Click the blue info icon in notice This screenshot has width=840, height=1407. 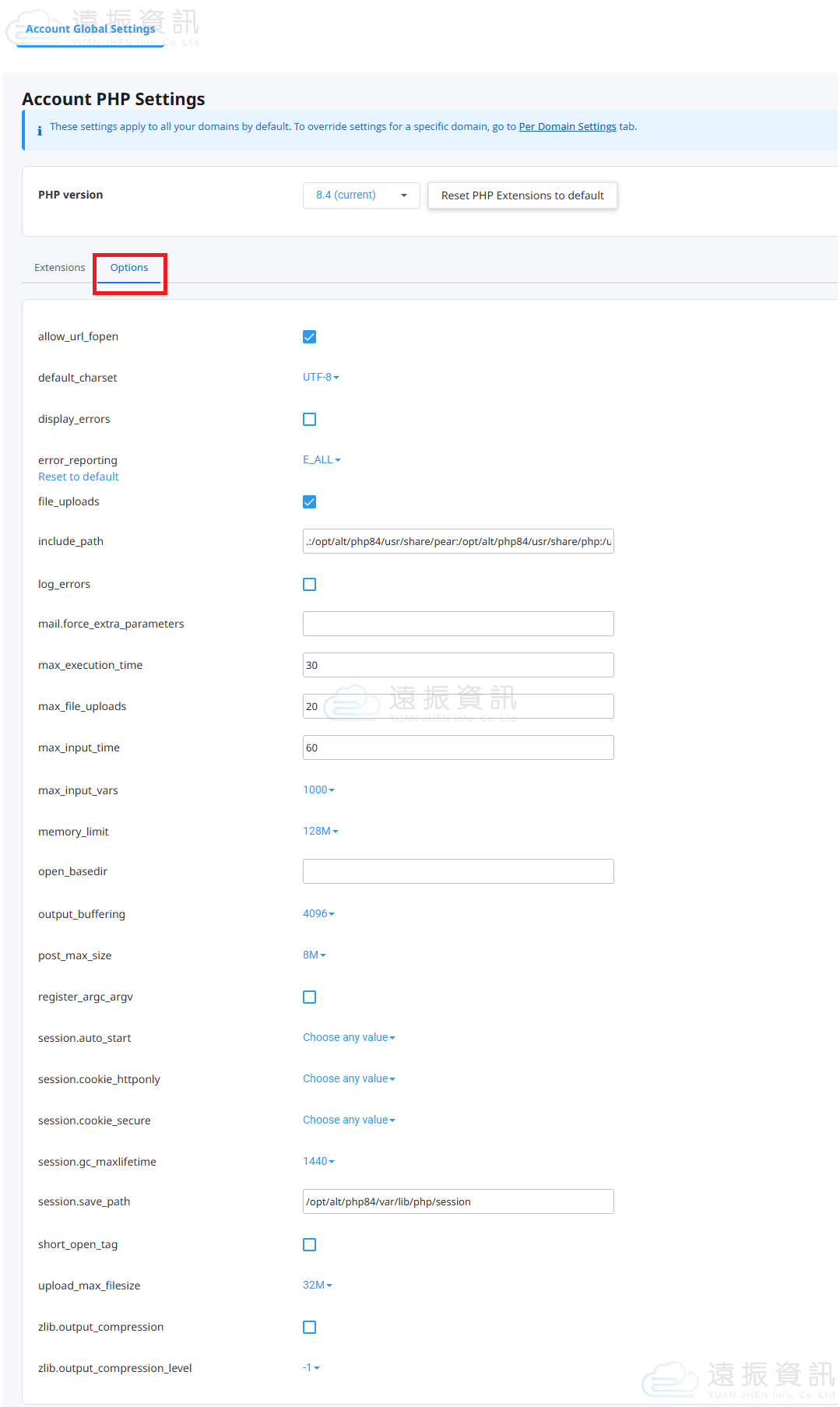(40, 131)
